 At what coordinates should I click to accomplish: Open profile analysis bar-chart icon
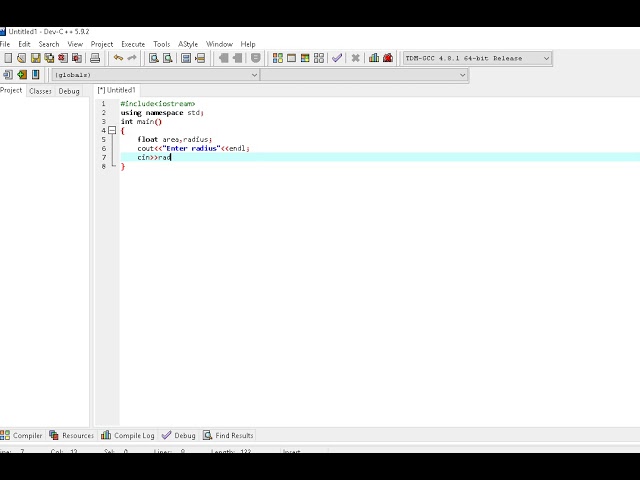click(x=374, y=58)
